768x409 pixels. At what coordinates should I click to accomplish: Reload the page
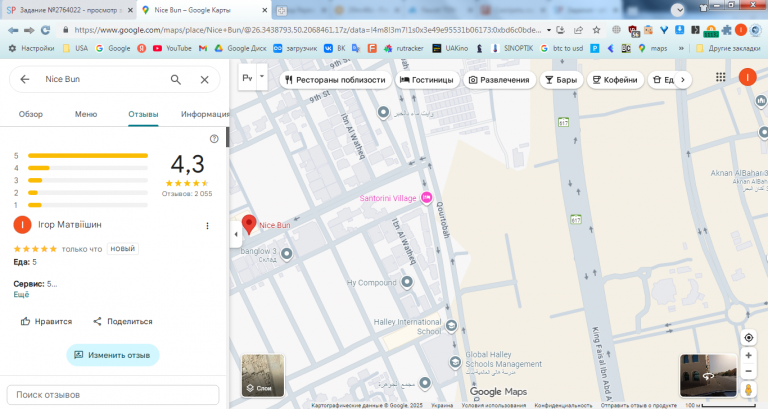tap(46, 30)
